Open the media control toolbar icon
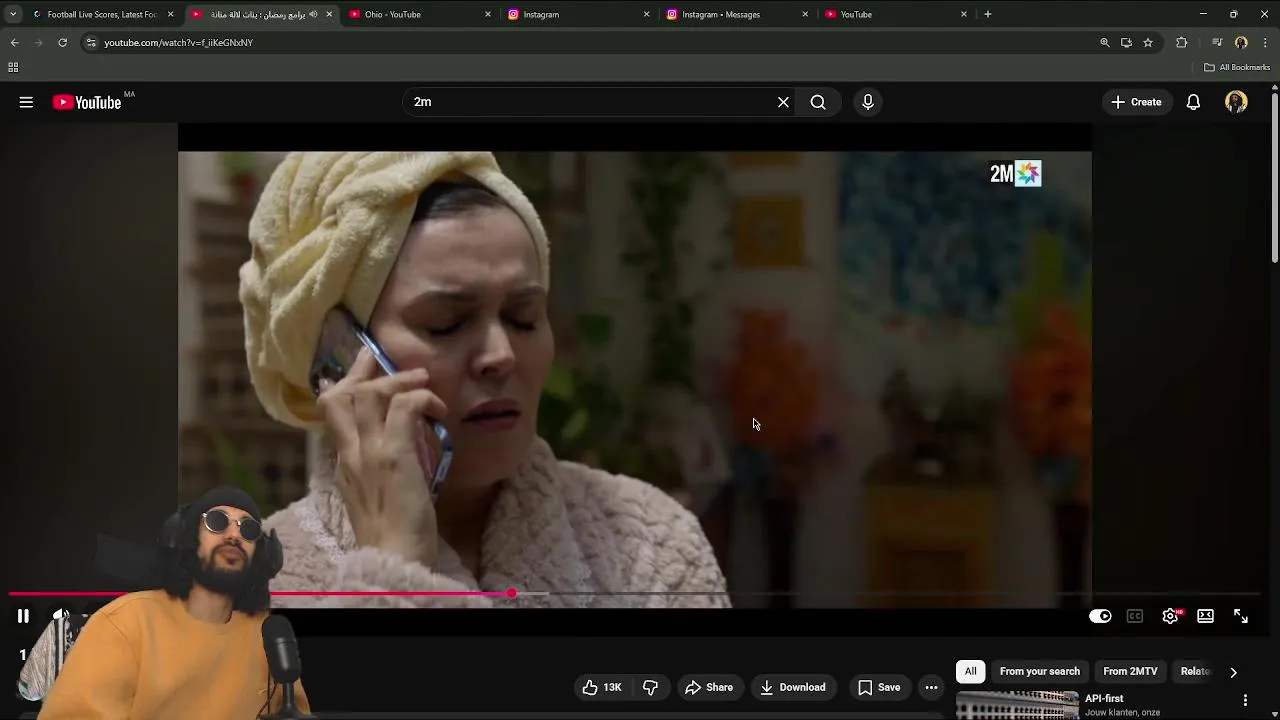Image resolution: width=1280 pixels, height=720 pixels. point(1217,42)
